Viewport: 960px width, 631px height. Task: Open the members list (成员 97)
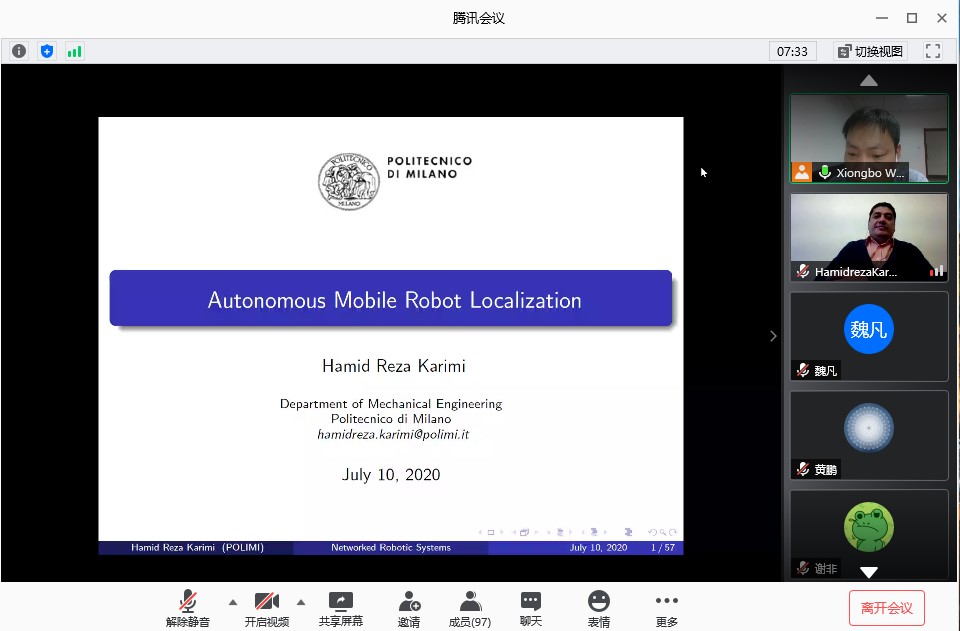click(469, 607)
